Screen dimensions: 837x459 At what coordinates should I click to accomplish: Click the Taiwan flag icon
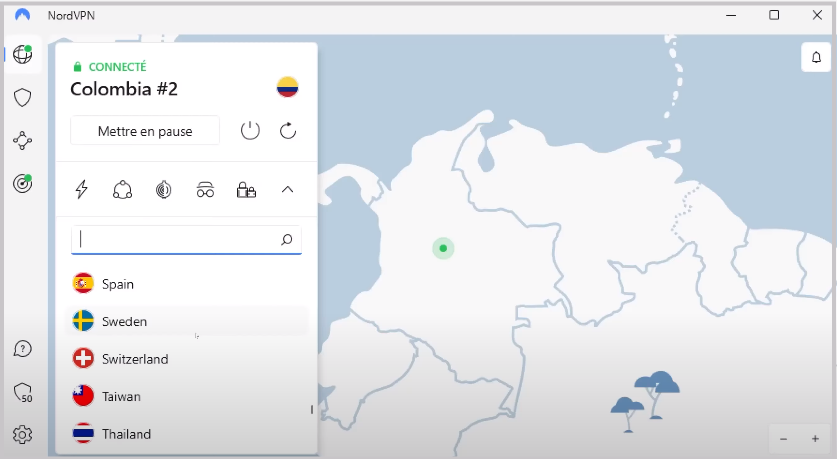pyautogui.click(x=83, y=395)
